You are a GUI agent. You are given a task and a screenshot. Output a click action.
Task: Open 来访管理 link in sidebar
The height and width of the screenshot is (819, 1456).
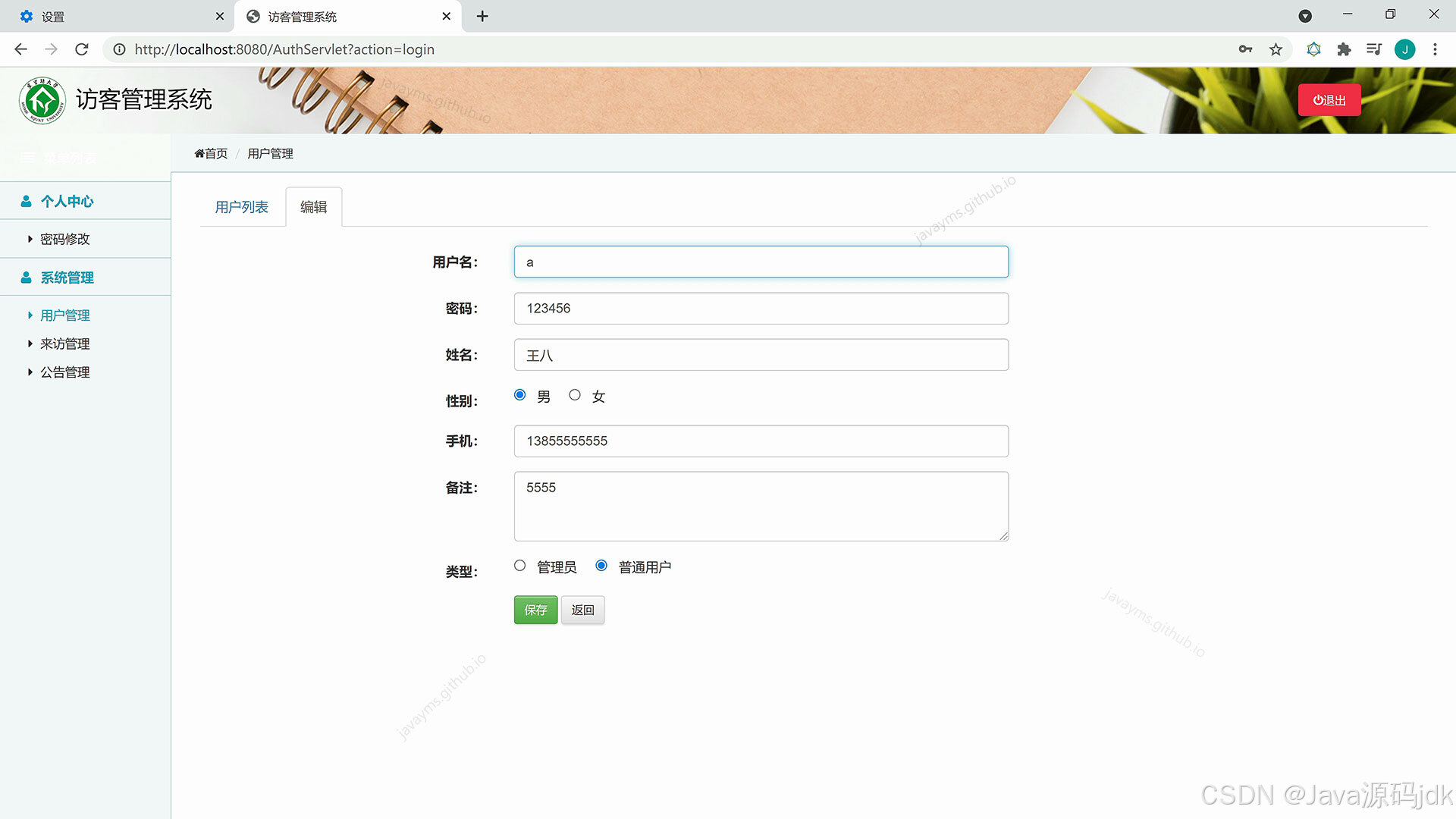click(x=65, y=344)
